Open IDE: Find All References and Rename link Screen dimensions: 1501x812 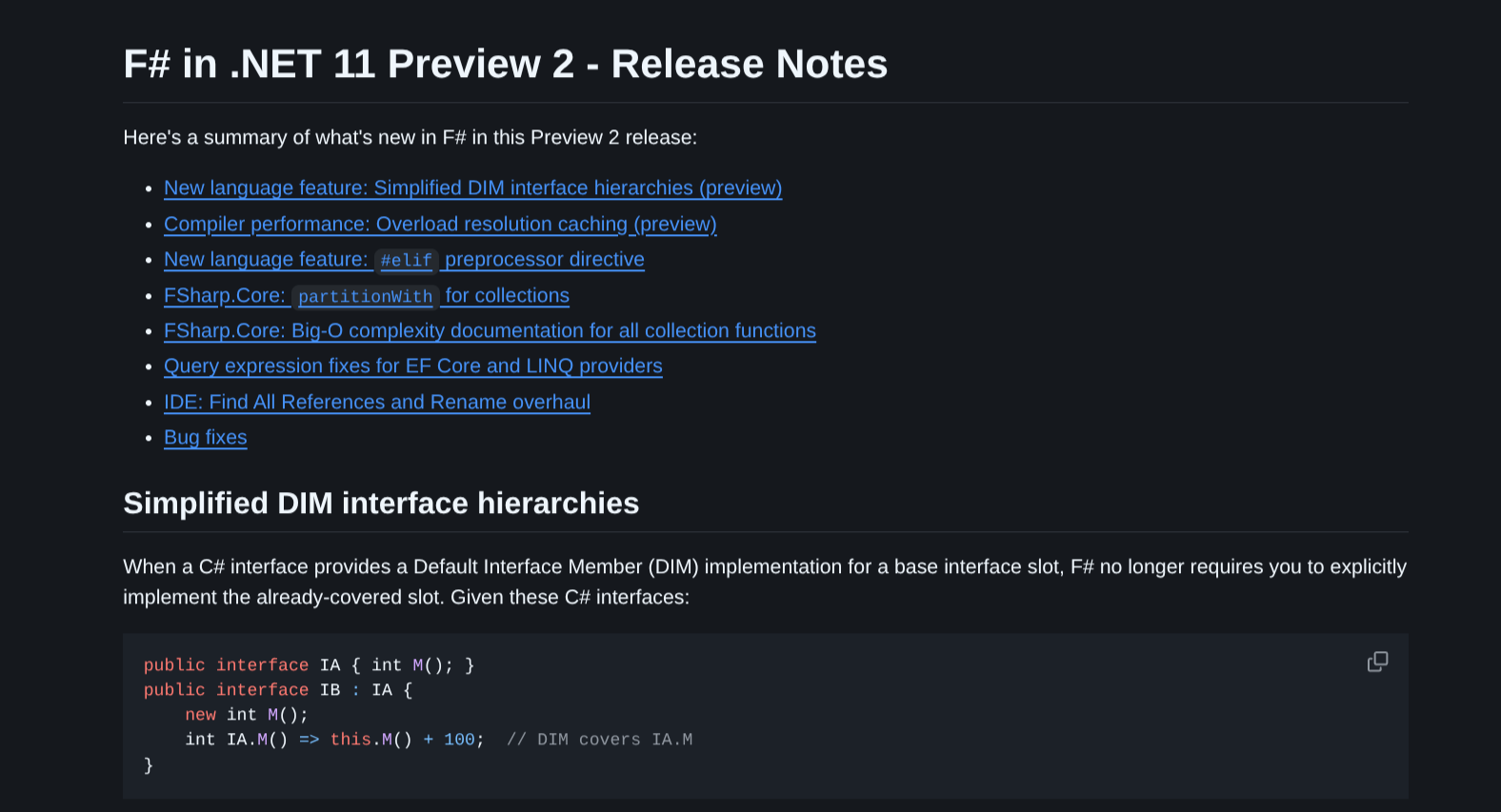tap(376, 403)
